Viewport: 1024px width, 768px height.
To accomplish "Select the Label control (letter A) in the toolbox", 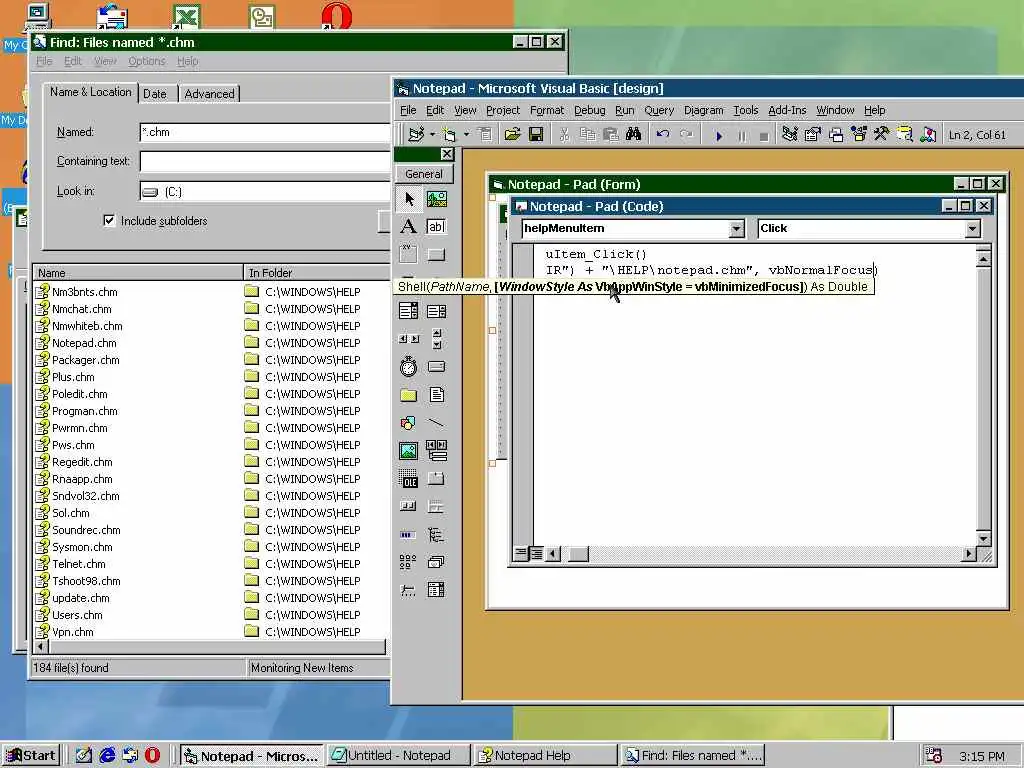I will coord(409,227).
